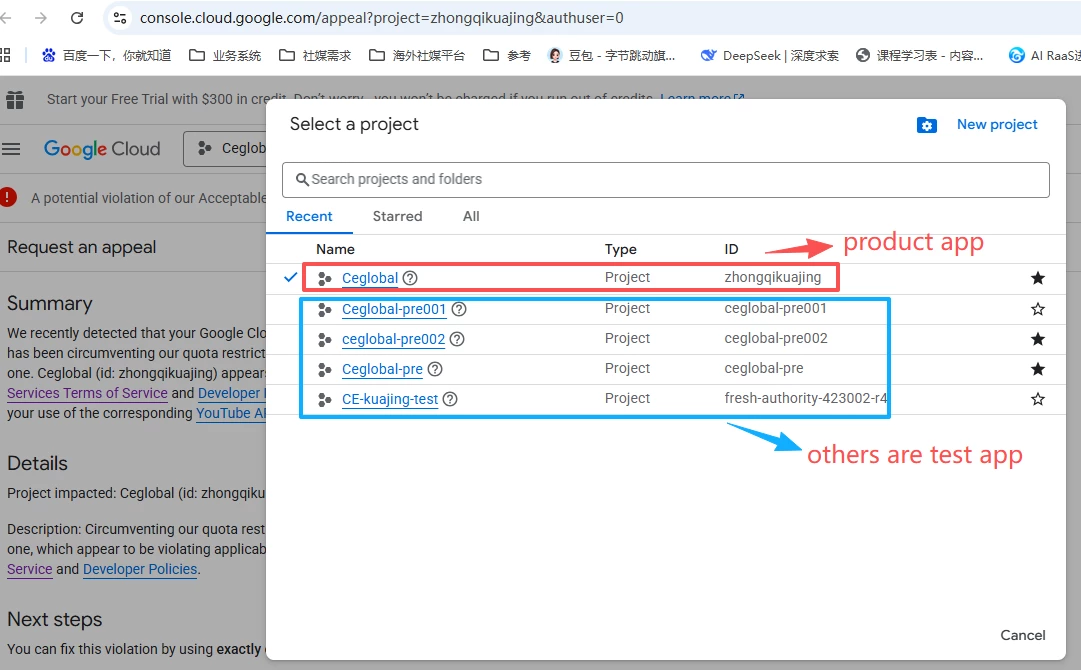
Task: Click the Name column header
Action: [x=335, y=250]
